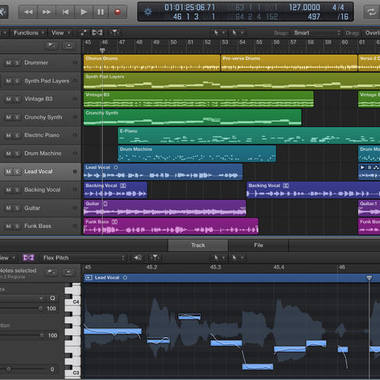Jump to project start button
The width and height of the screenshot is (380, 380).
[66, 12]
